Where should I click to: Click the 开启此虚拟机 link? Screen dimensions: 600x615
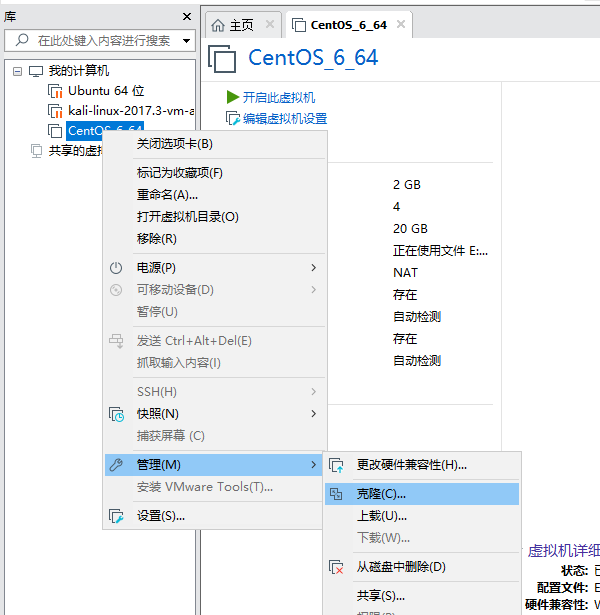pyautogui.click(x=279, y=97)
